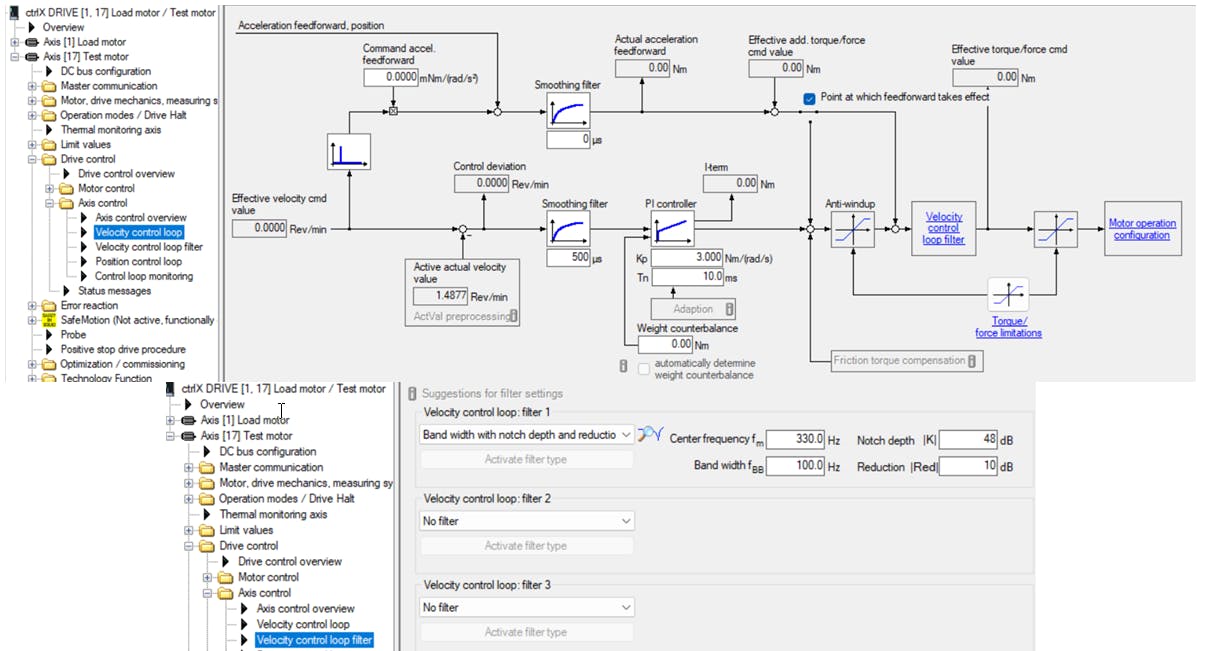Screen dimensions: 1206x651
Task: Select Drive control overview in upper tree
Action: (126, 174)
